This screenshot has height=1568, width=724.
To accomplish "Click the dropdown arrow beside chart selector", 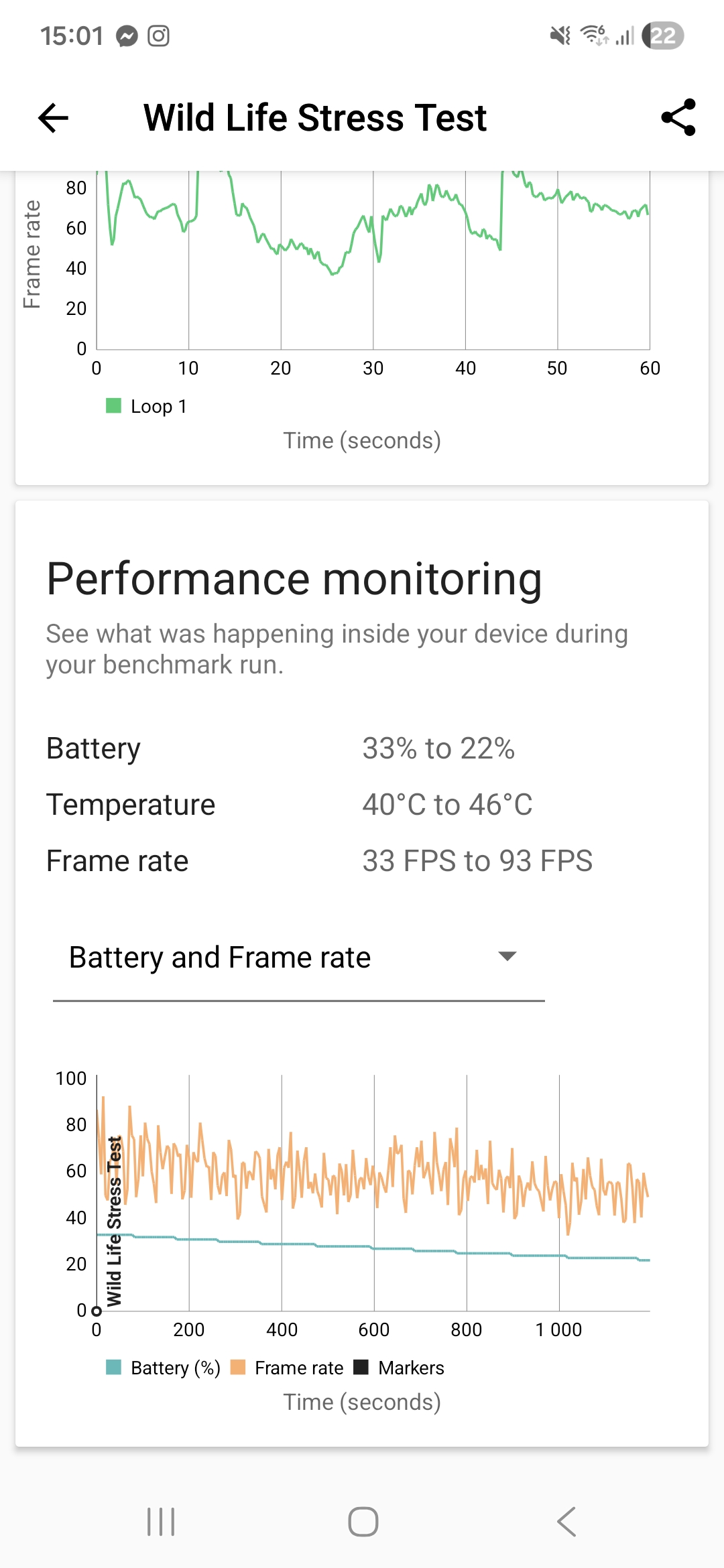I will [507, 956].
